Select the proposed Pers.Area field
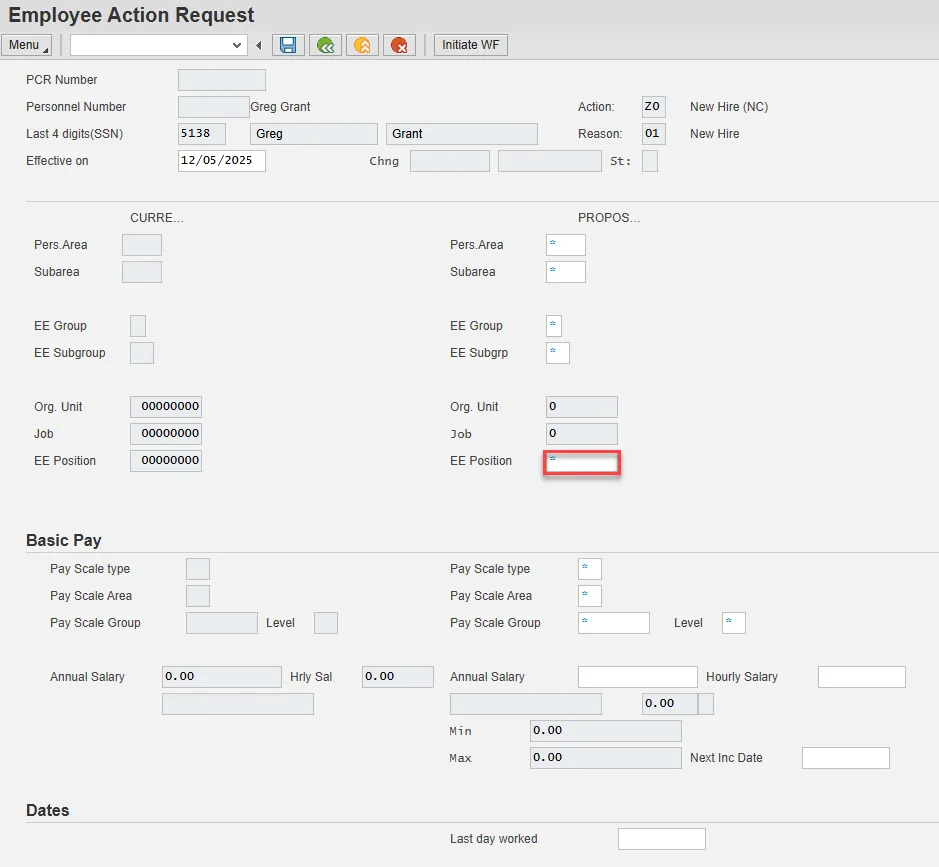Viewport: 939px width, 867px height. (x=565, y=245)
